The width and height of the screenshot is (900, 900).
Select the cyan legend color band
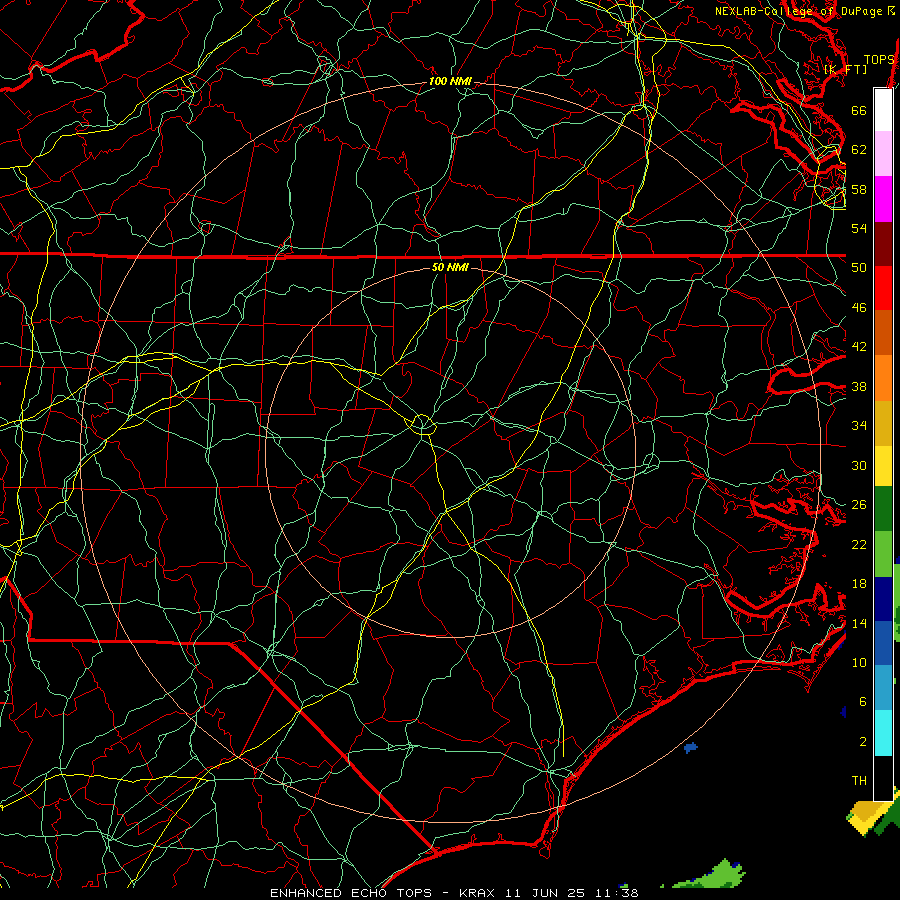point(883,733)
